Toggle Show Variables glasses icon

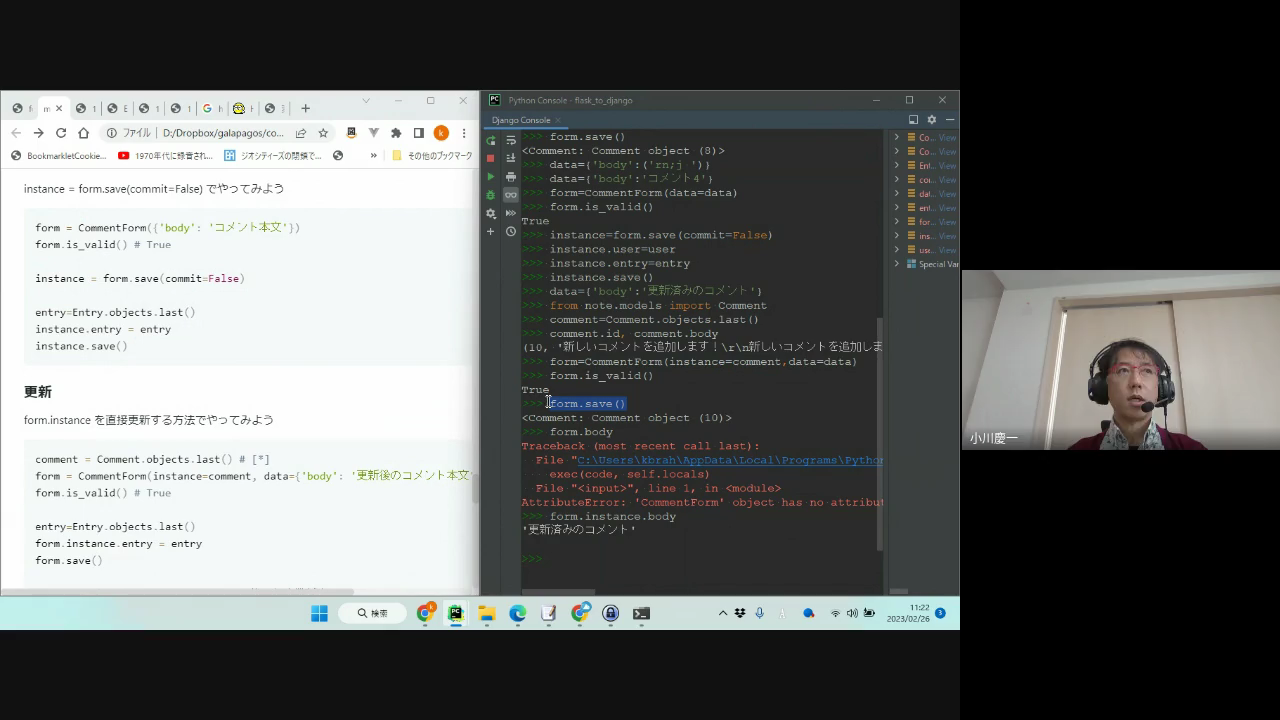pyautogui.click(x=511, y=195)
